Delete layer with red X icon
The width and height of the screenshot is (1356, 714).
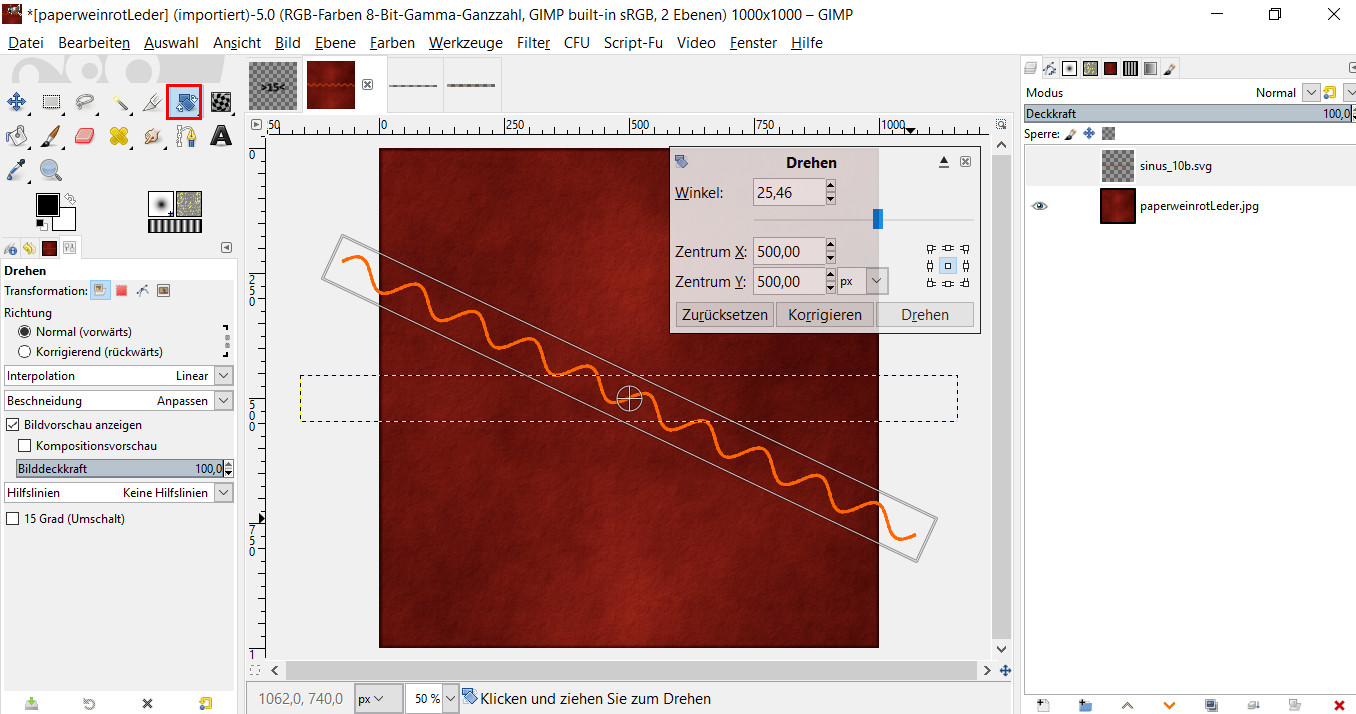[1339, 704]
